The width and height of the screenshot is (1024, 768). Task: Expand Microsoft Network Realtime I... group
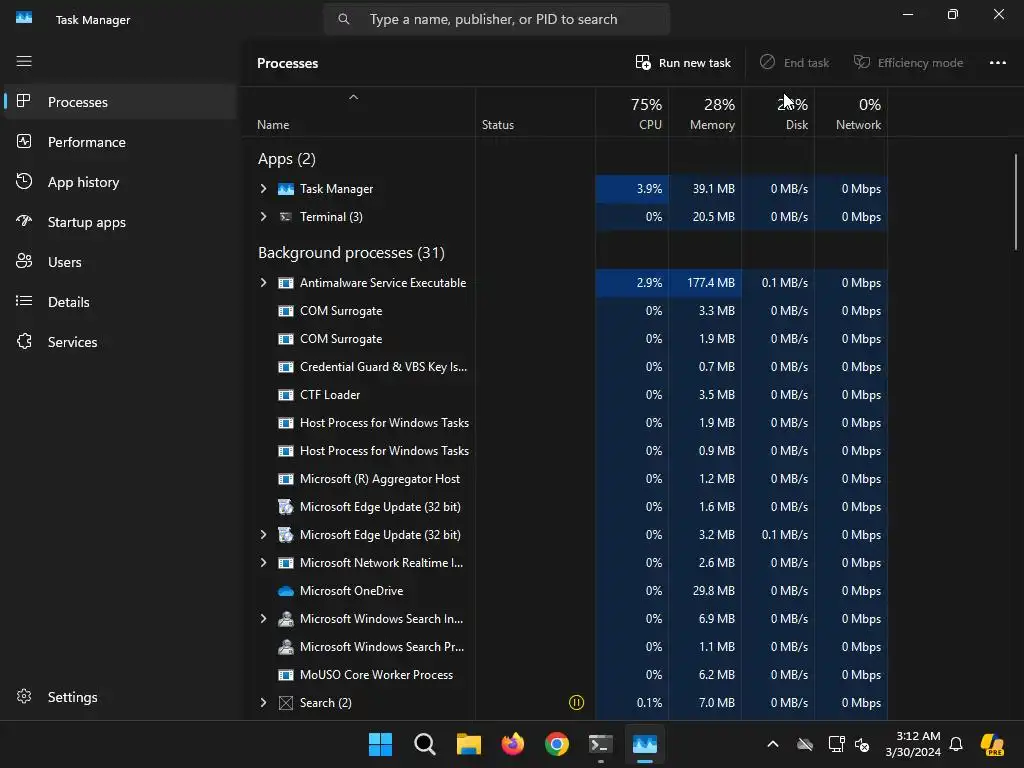coord(263,563)
